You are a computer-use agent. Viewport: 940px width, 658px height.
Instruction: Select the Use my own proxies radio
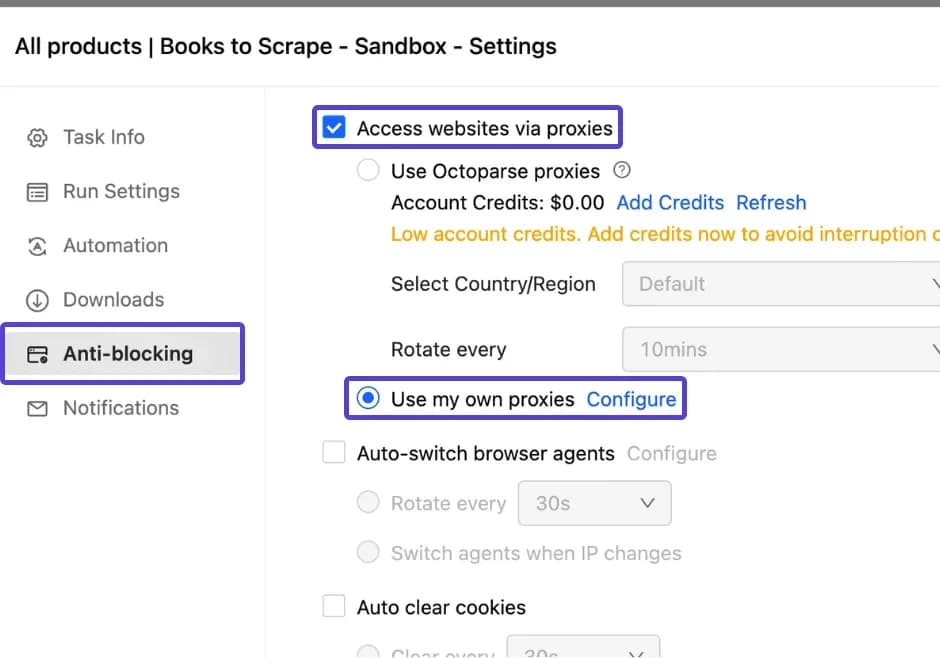(369, 399)
